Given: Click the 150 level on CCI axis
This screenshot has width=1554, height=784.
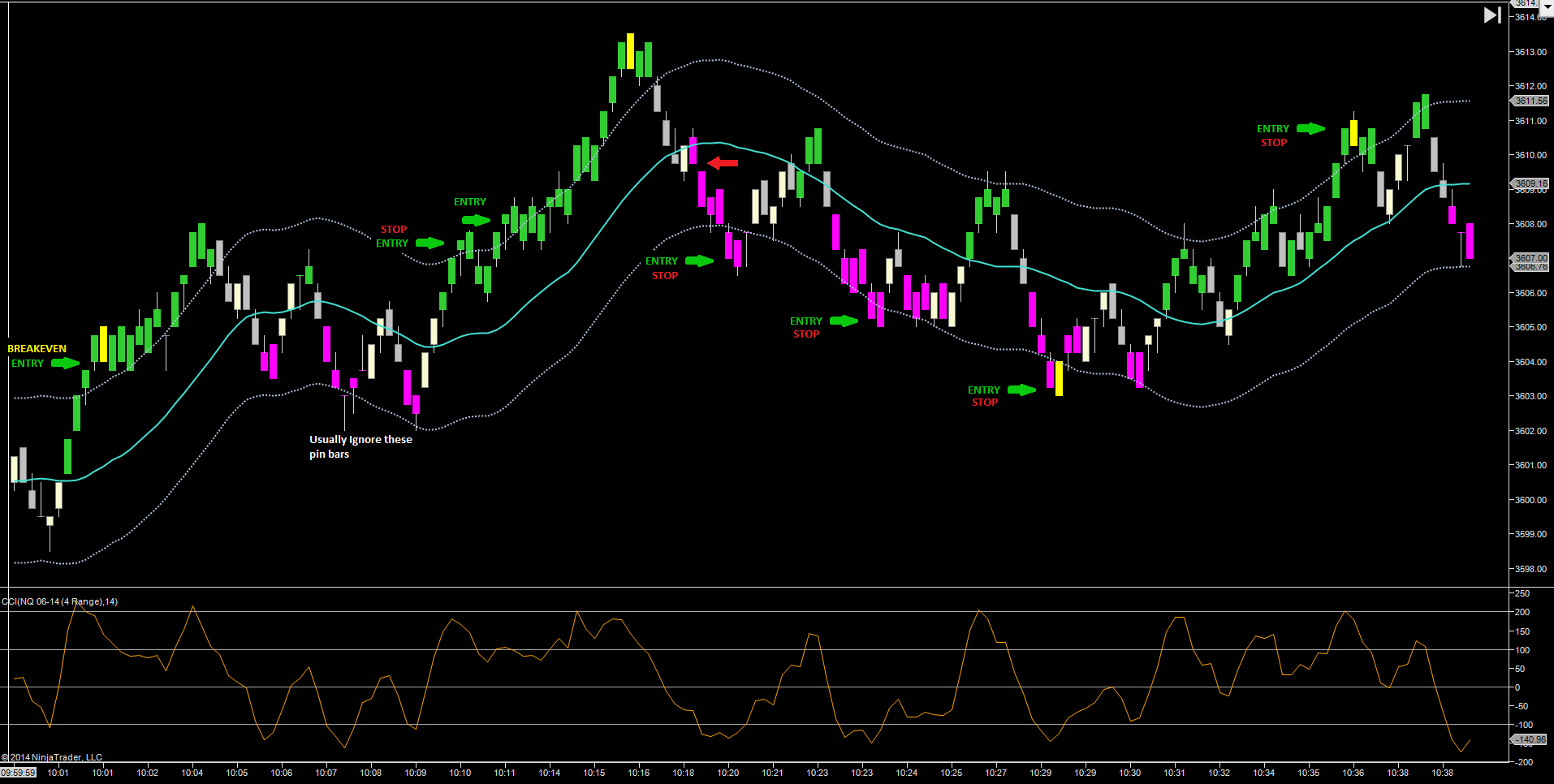Looking at the screenshot, I should coord(1522,631).
